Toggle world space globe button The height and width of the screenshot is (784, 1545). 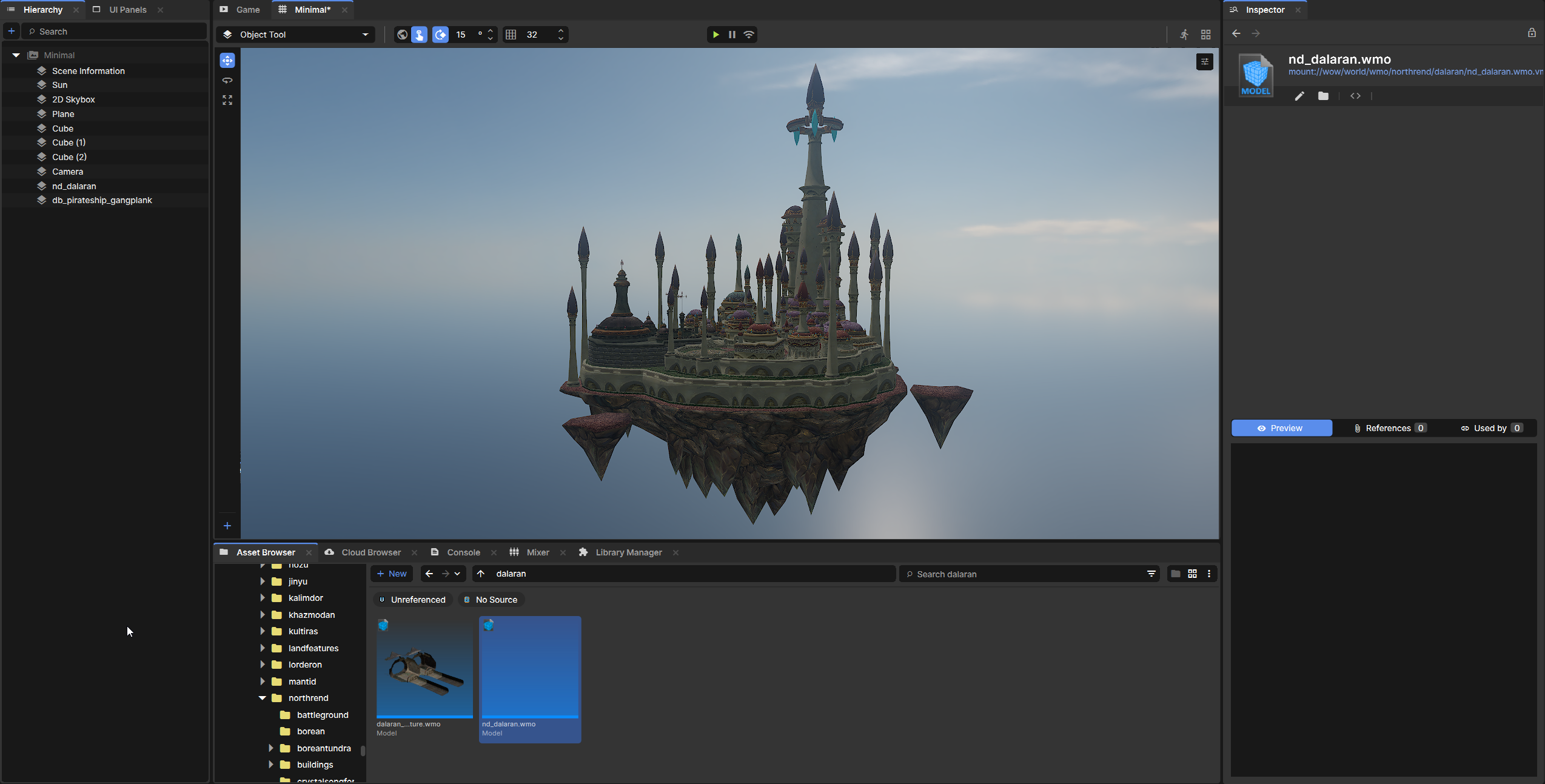pos(401,35)
